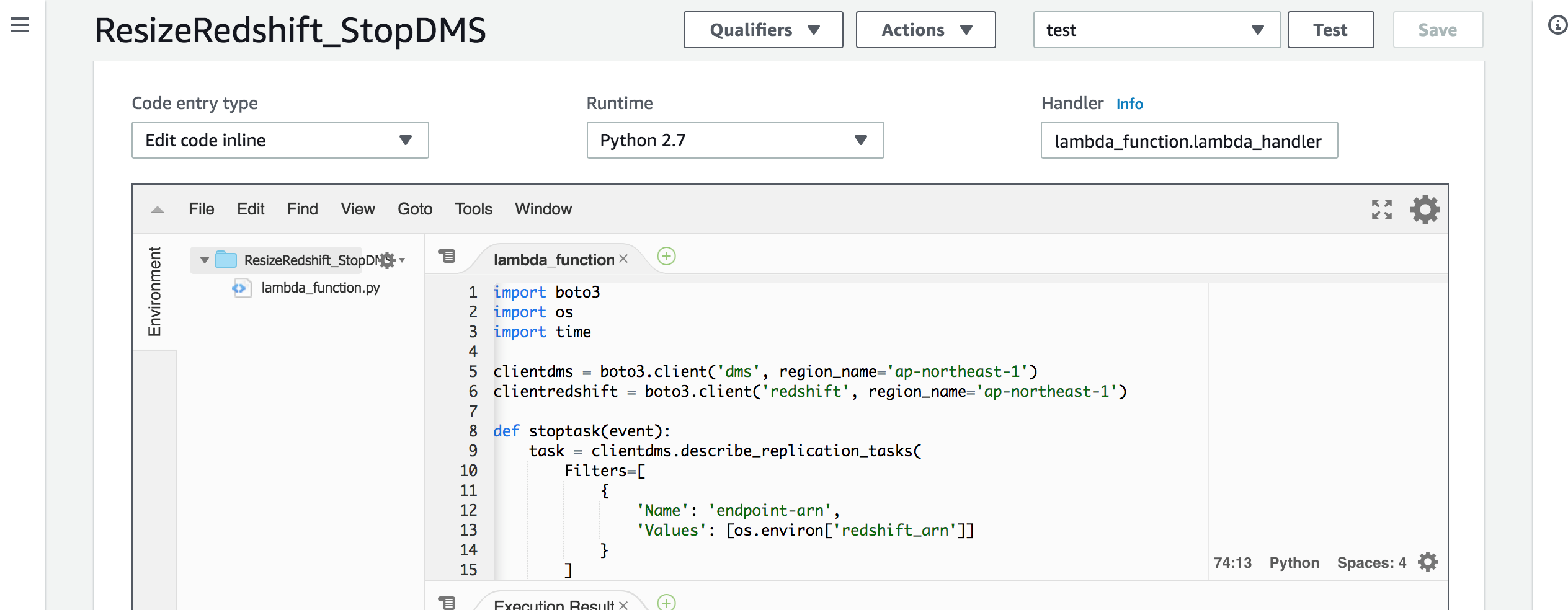Click the clientdms assignment on line 5
Viewport: 1568px width, 610px height.
pyautogui.click(x=765, y=371)
